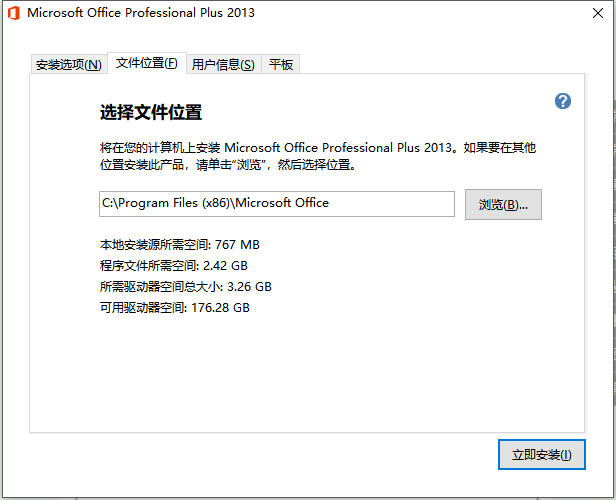Start setup with the 立即安装(I) button

[541, 454]
